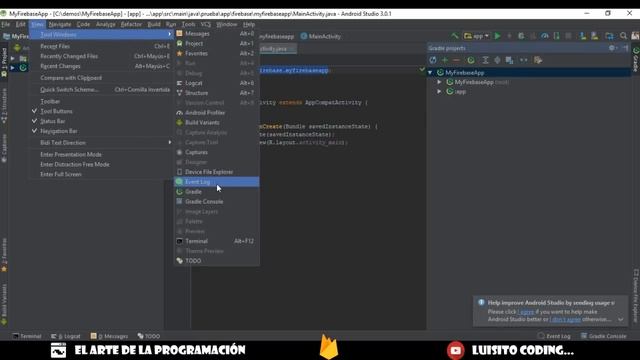Open the Refactor menu in menu bar

(x=131, y=24)
